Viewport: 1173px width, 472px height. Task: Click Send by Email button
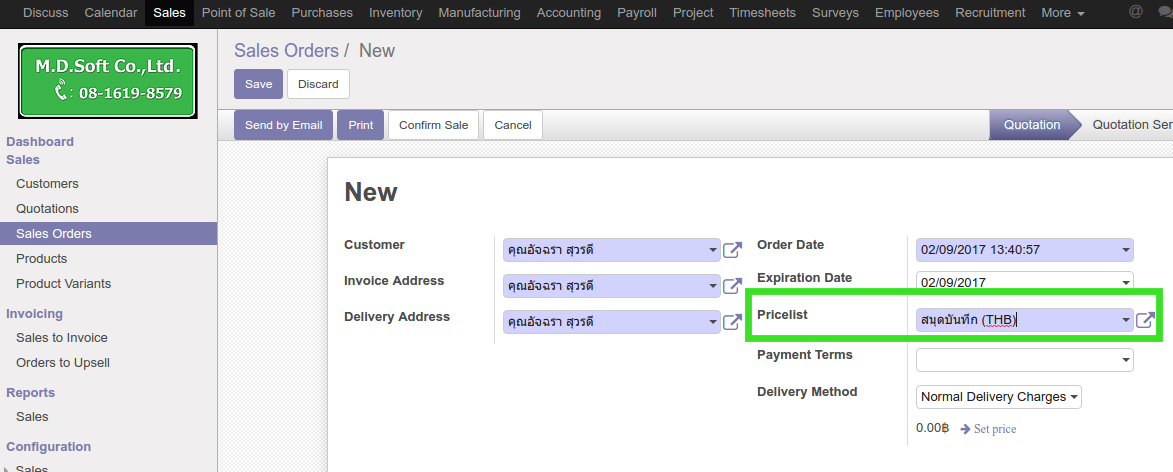283,125
